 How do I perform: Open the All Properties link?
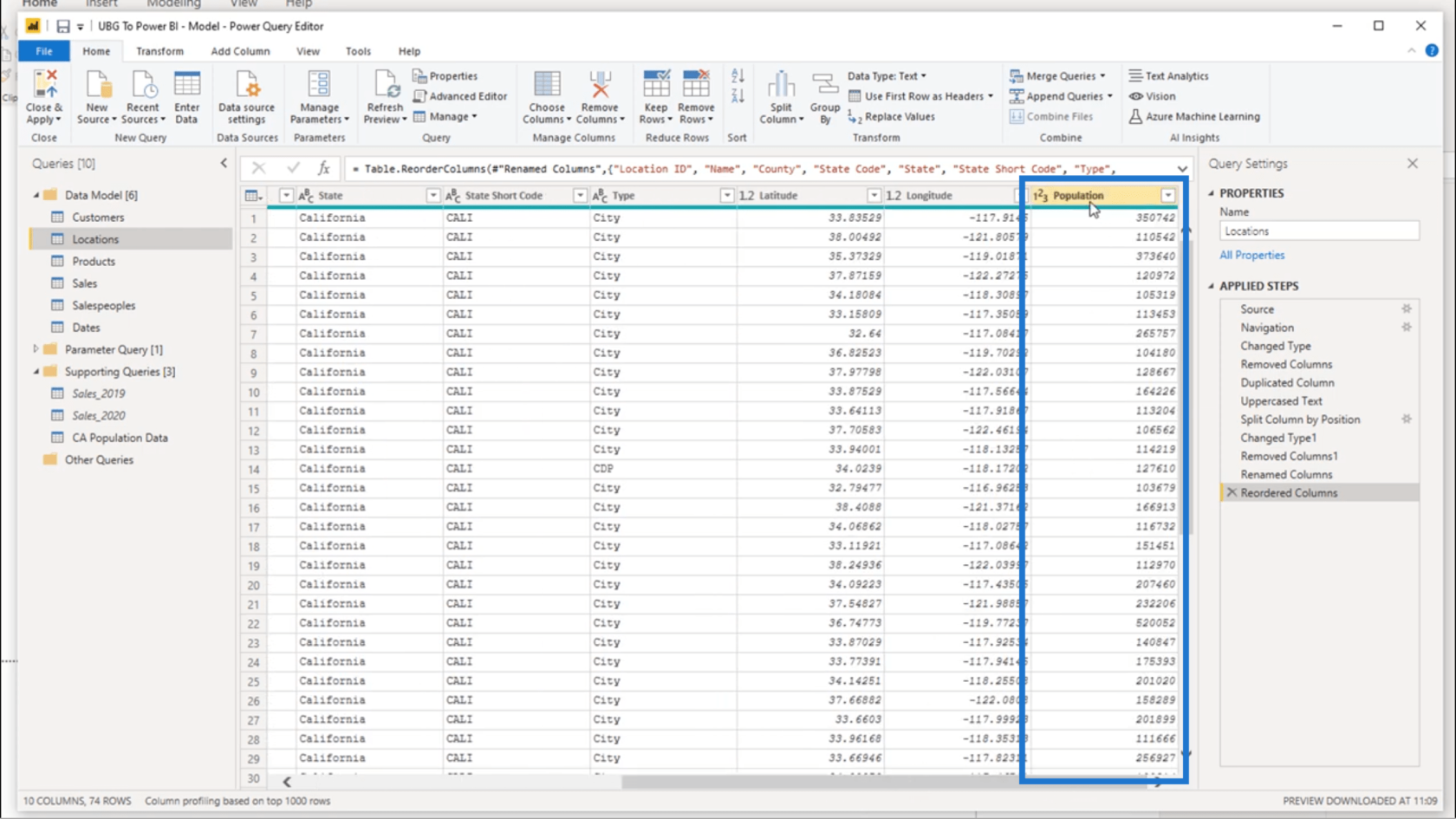click(x=1251, y=255)
